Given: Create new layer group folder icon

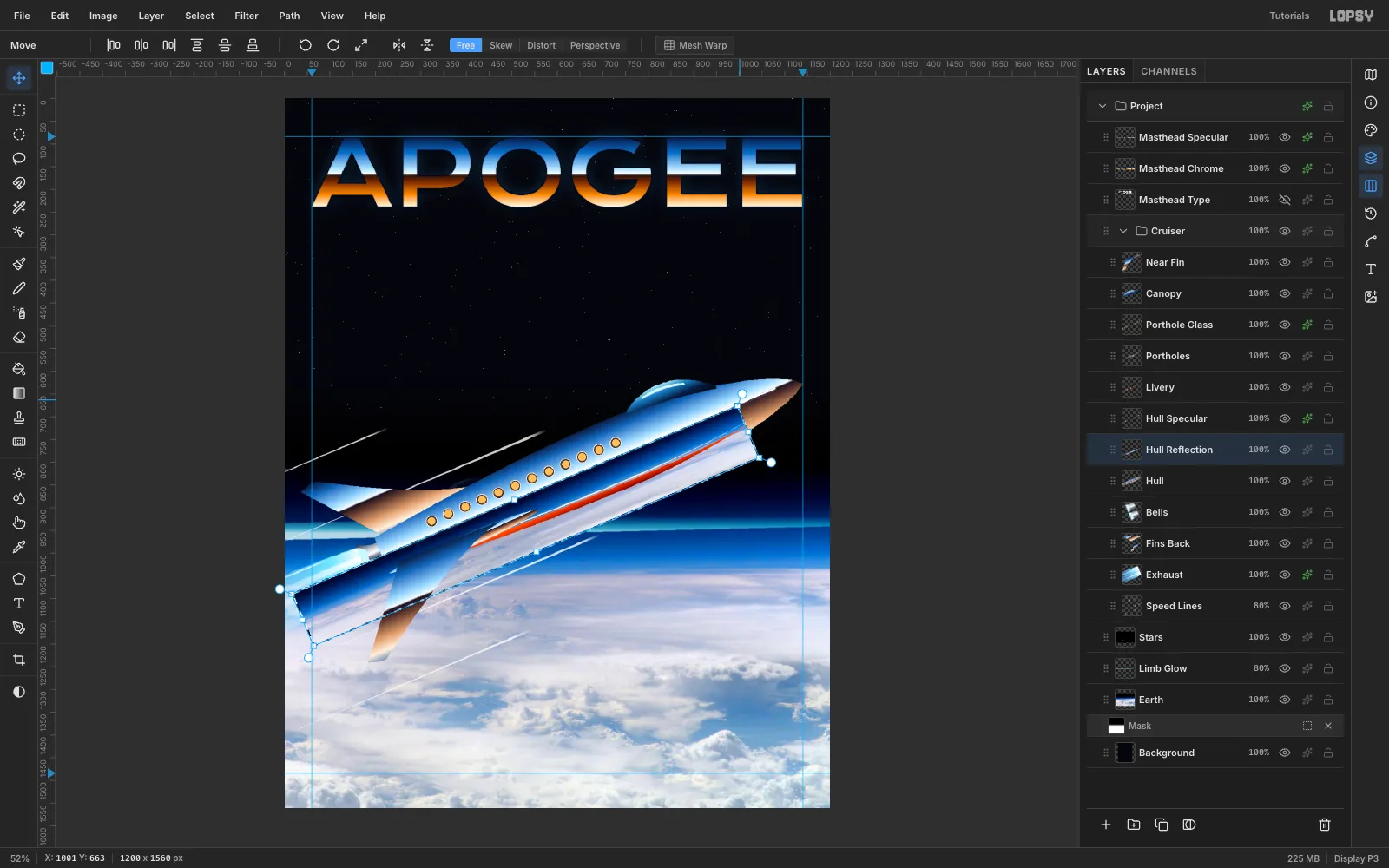Looking at the screenshot, I should [x=1134, y=825].
